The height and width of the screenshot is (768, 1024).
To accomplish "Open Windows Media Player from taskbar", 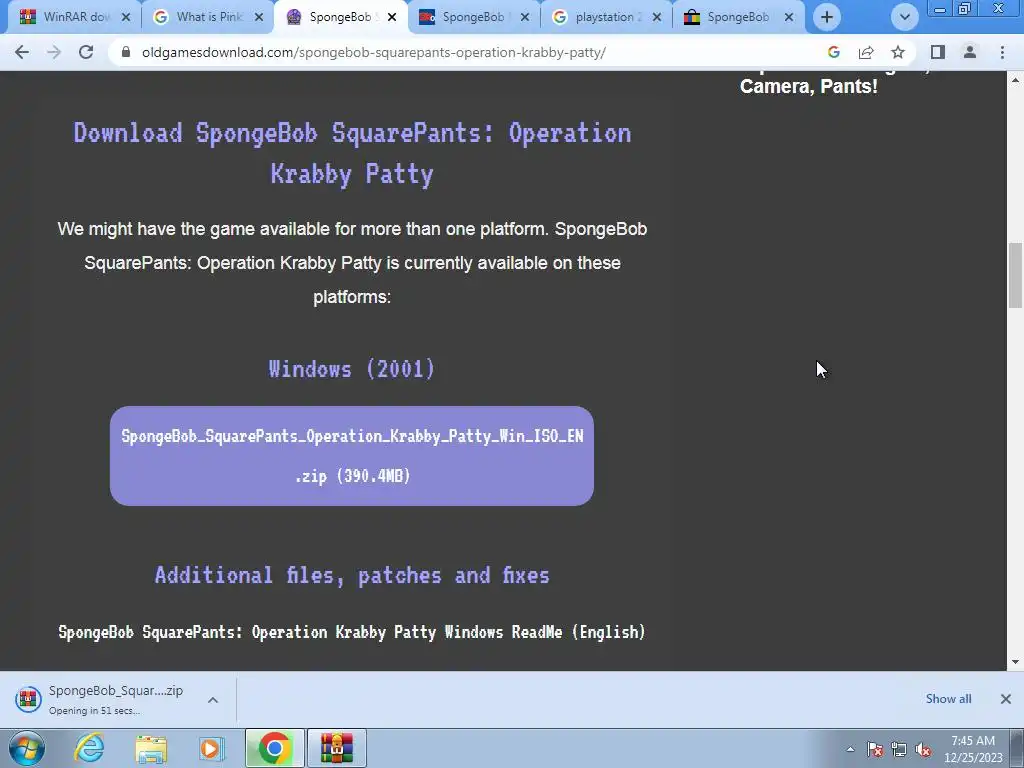I will click(x=211, y=748).
